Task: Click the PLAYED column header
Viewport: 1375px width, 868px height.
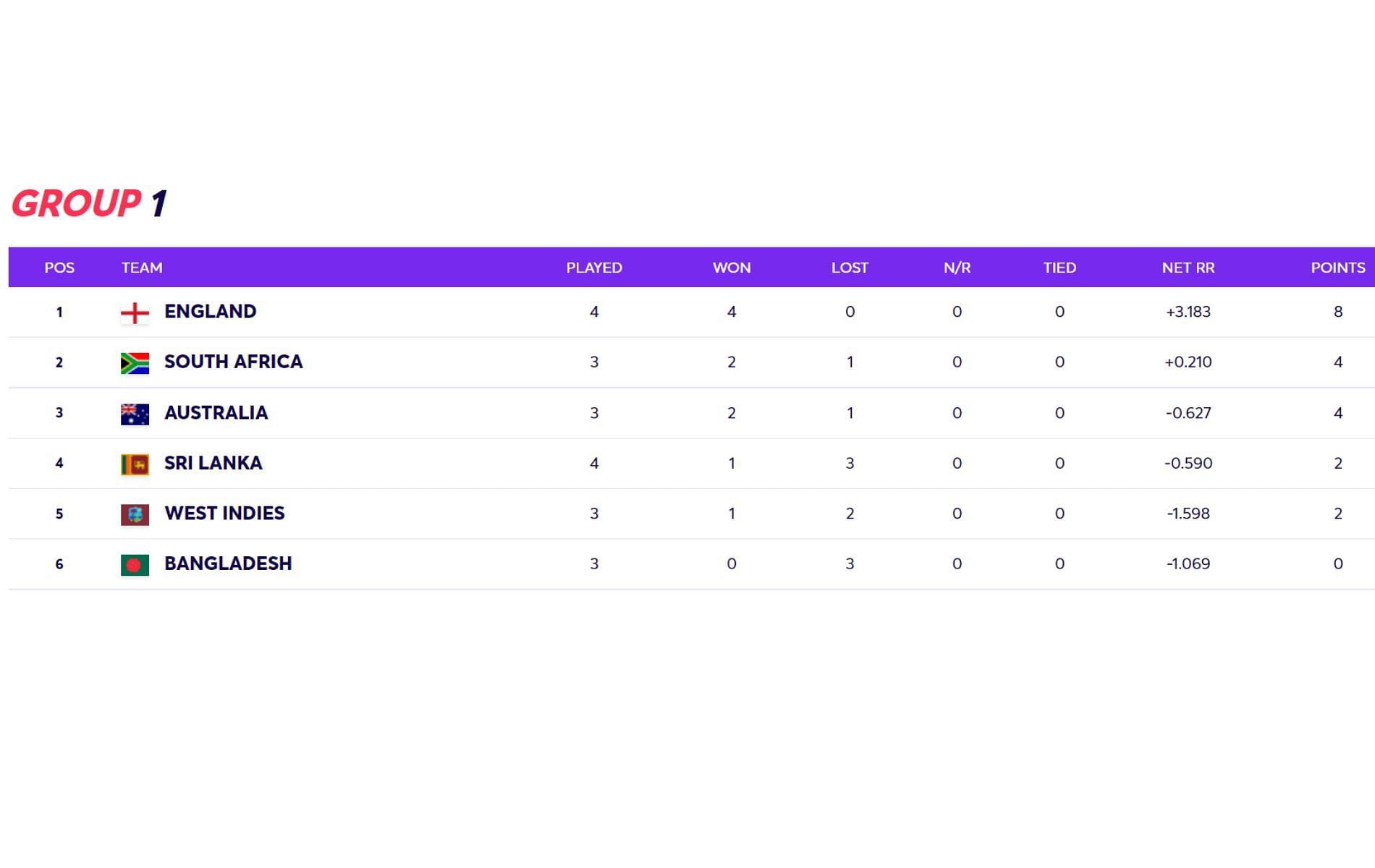Action: tap(594, 268)
